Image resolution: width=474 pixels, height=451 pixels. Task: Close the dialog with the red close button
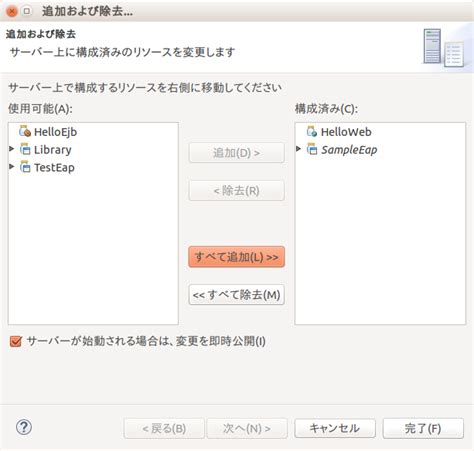click(x=12, y=12)
